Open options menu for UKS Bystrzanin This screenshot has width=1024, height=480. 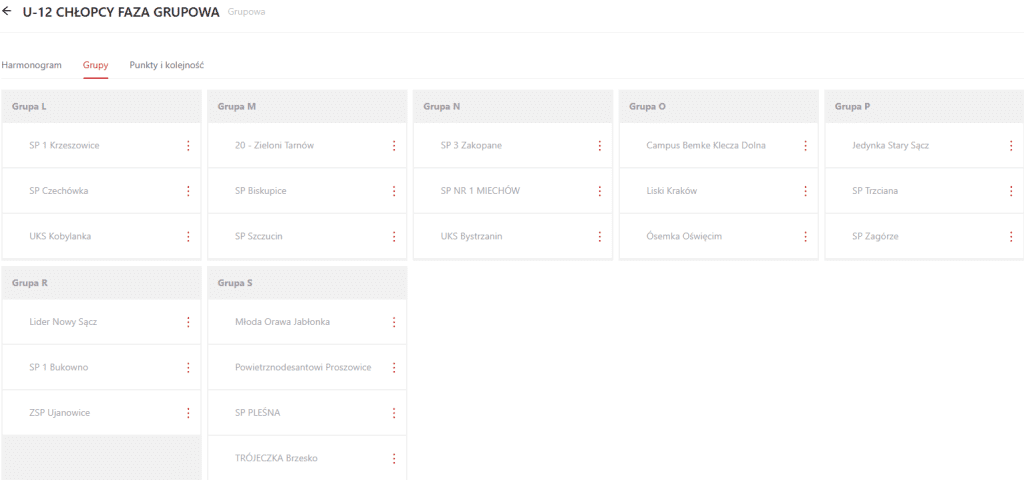coord(600,236)
